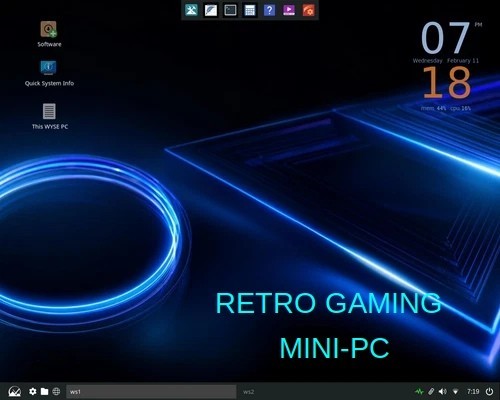The image size is (500, 400).
Task: Open the start menu logo in the taskbar
Action: pos(14,391)
